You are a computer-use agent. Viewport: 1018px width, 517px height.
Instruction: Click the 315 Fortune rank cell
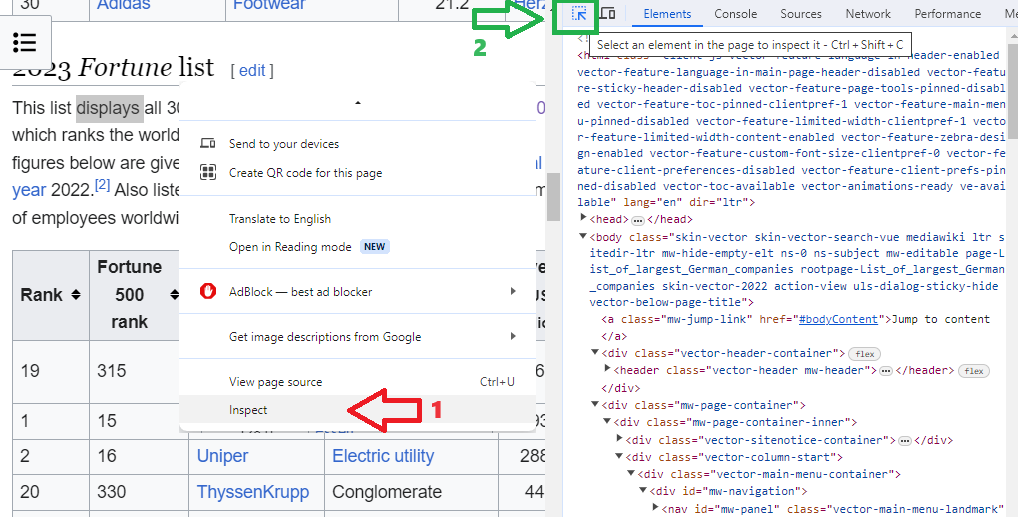(x=139, y=371)
